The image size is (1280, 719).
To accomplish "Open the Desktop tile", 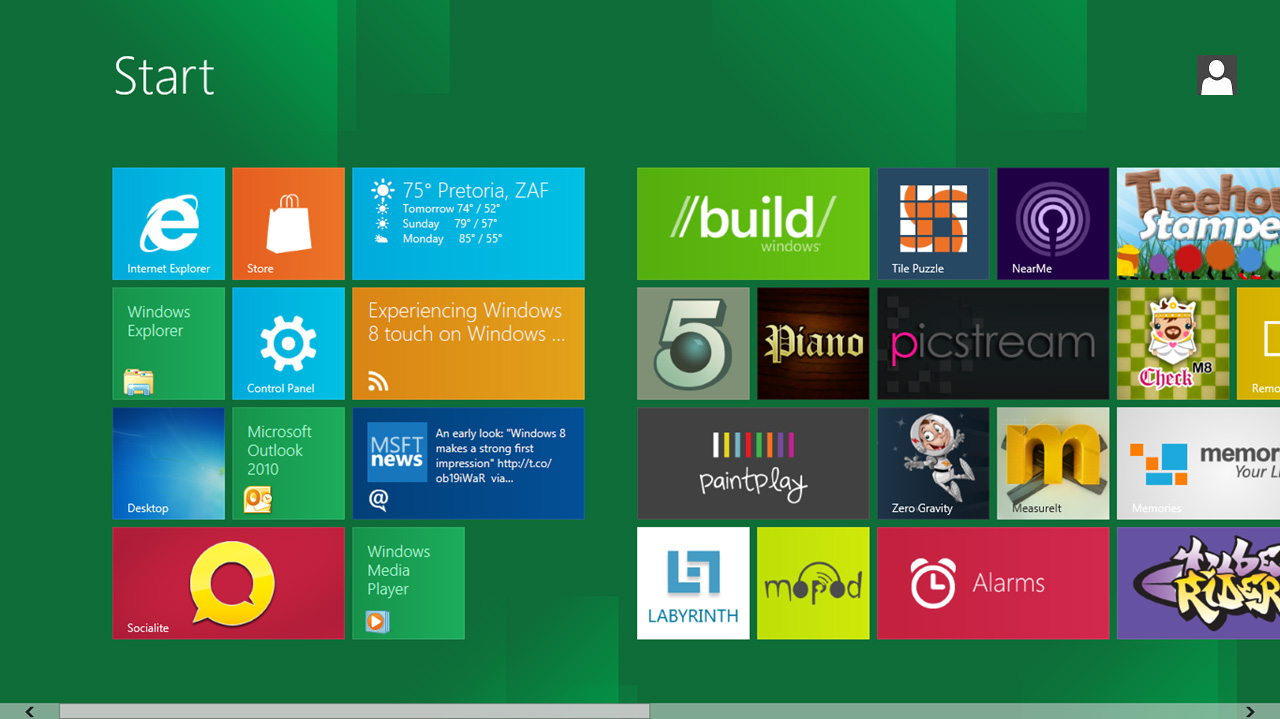I will click(168, 463).
